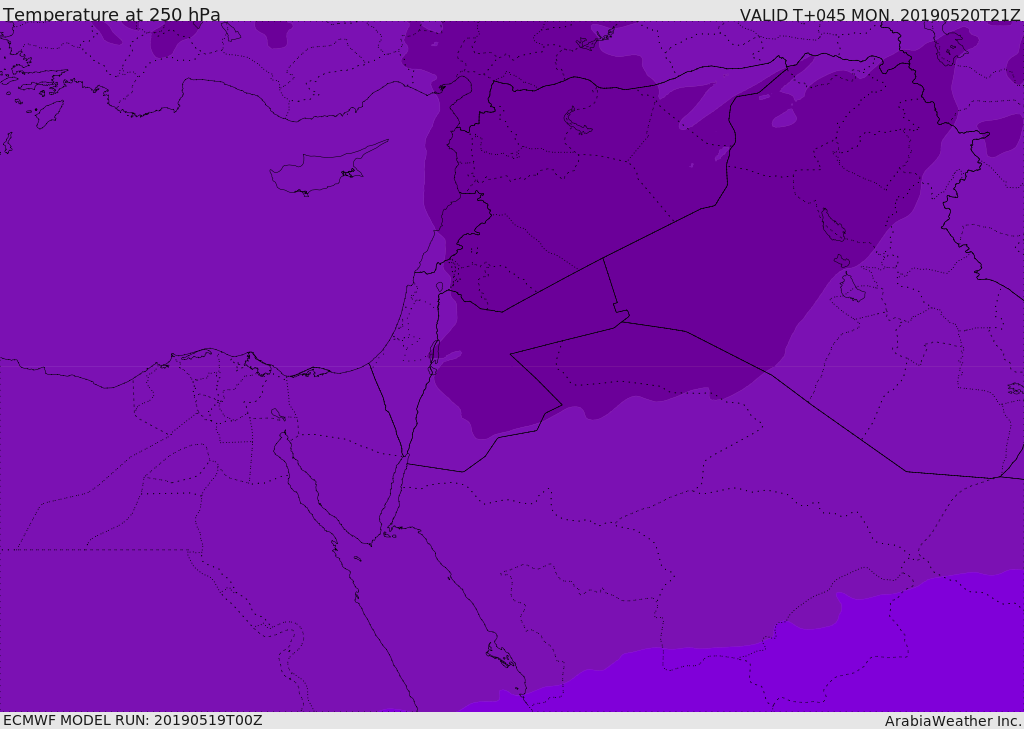Click 'ECMWF MODEL RUN: 20190519T00Z' footer text
1024x729 pixels.
(x=133, y=720)
